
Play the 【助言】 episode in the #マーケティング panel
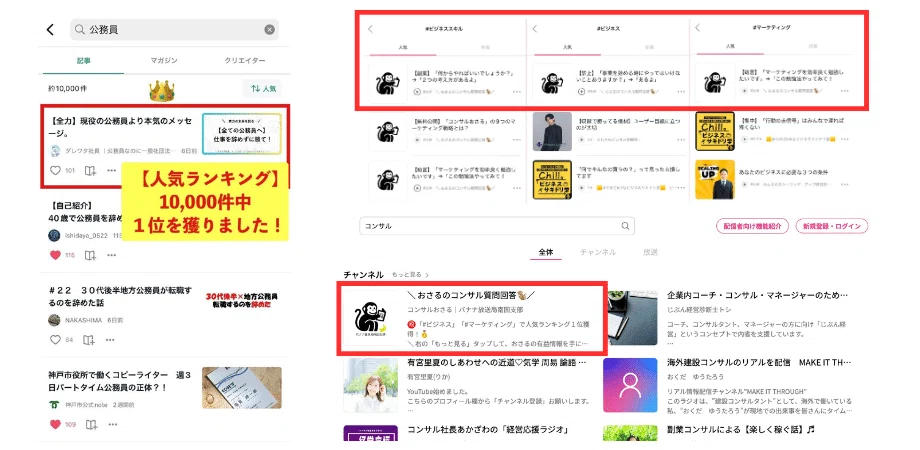pos(744,91)
